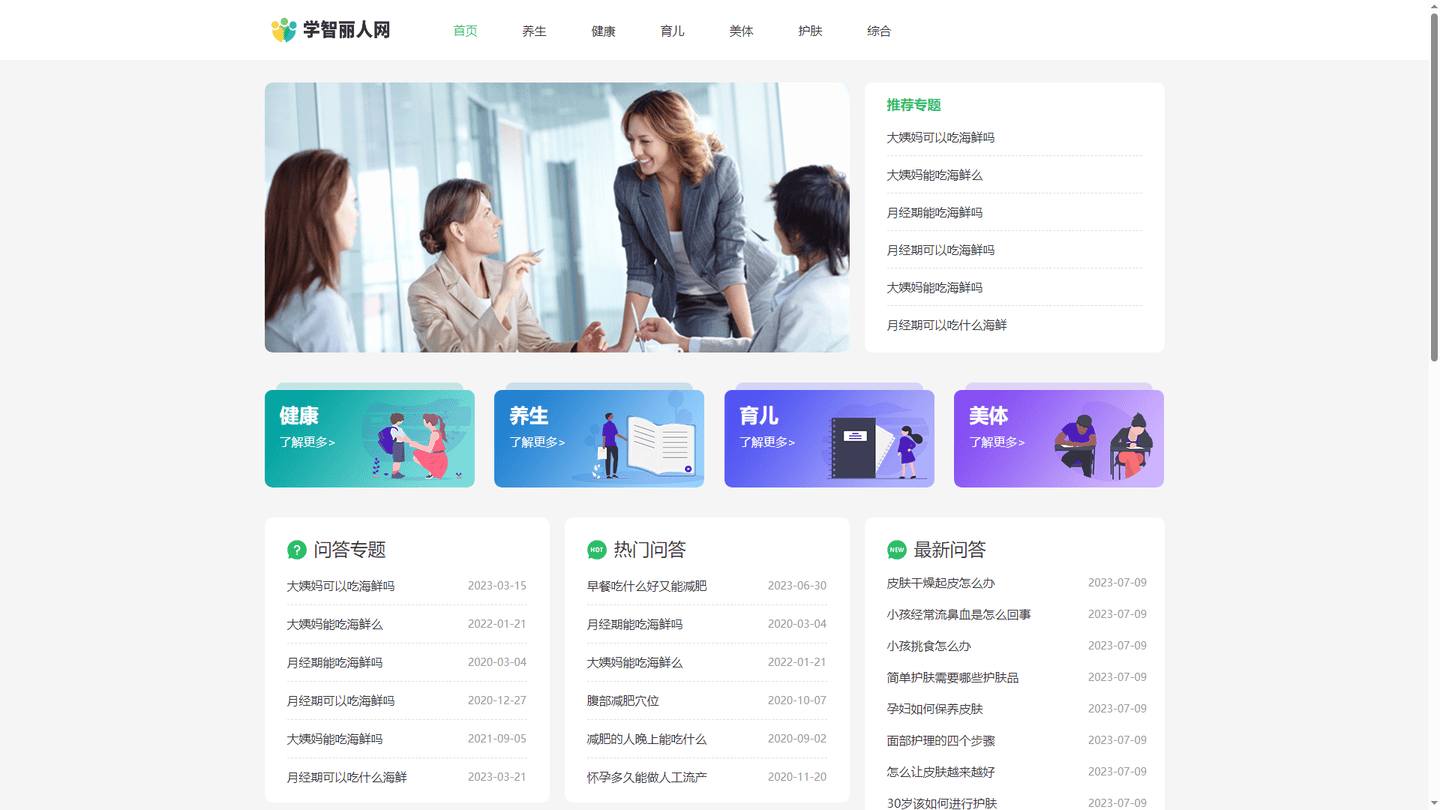Click the HOT badge icon beside 热门问答

coord(596,550)
